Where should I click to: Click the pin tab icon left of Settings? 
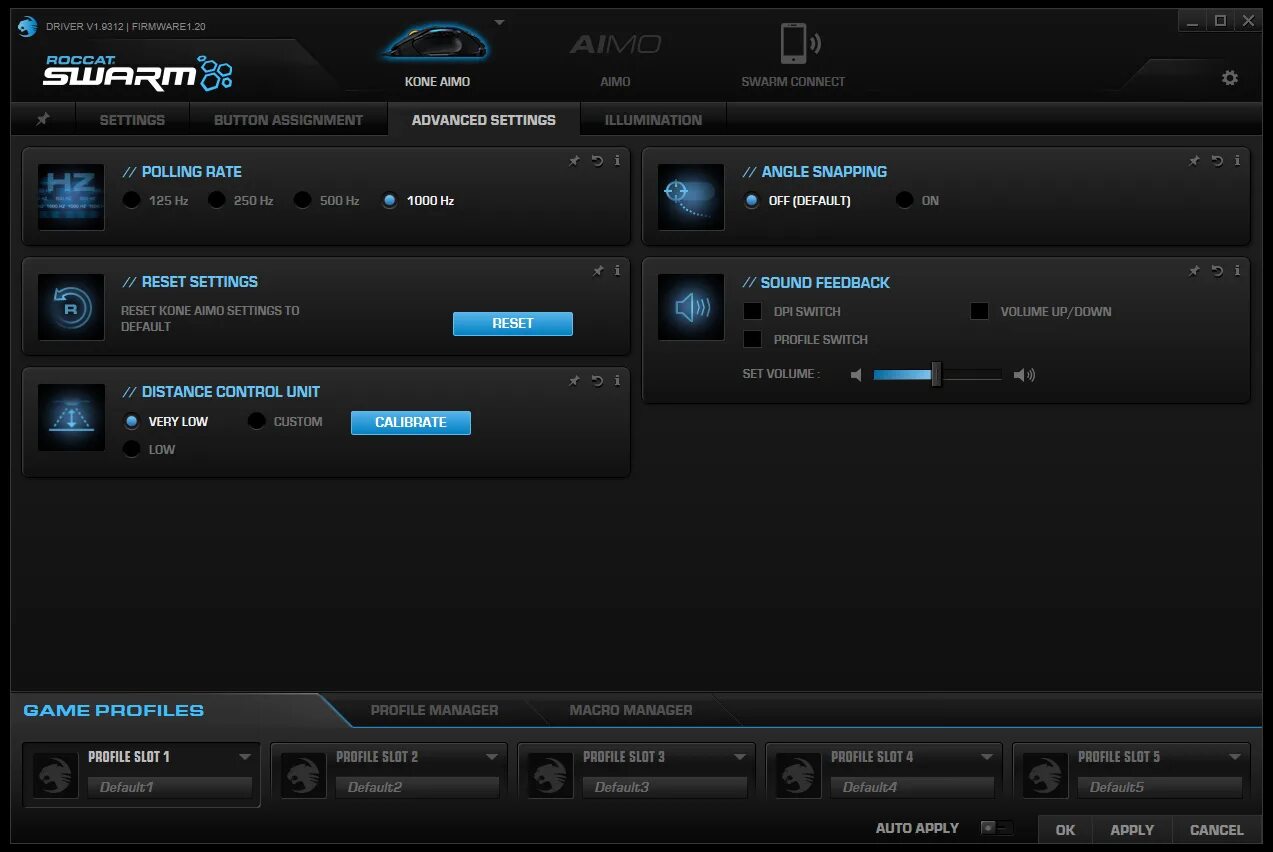coord(43,119)
